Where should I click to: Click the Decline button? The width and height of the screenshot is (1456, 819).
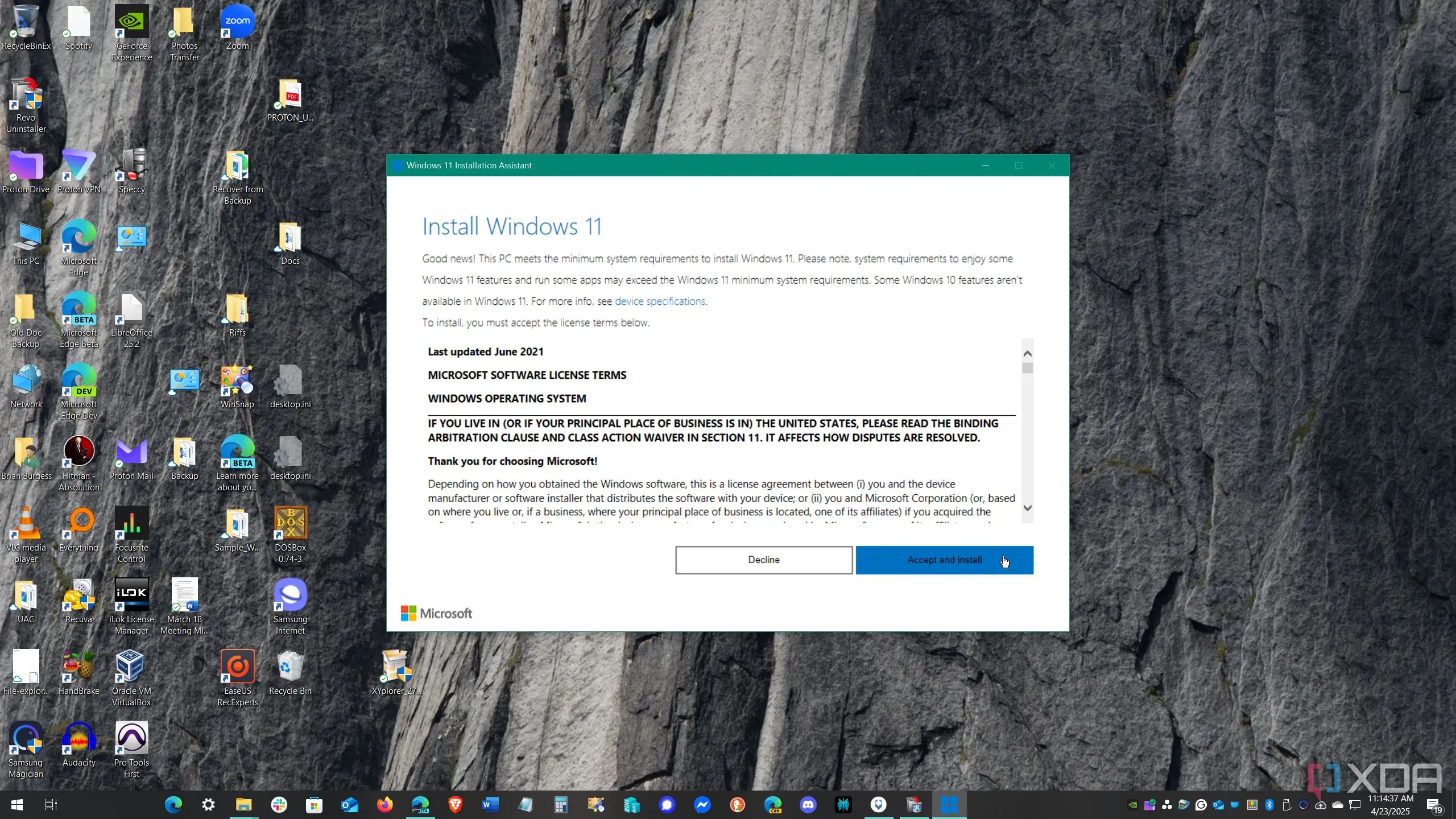tap(763, 560)
